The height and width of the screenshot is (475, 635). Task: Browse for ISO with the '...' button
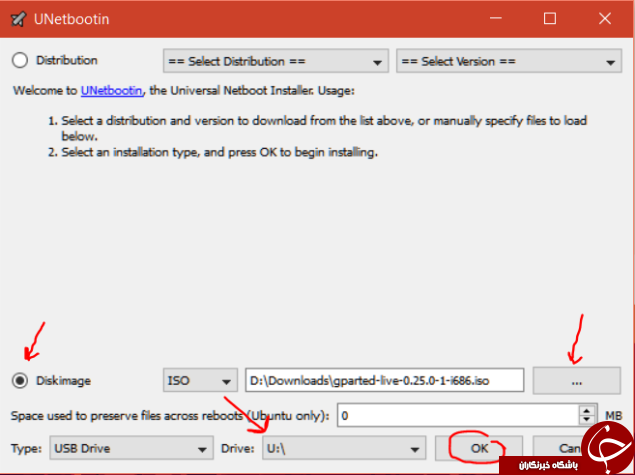tap(576, 381)
